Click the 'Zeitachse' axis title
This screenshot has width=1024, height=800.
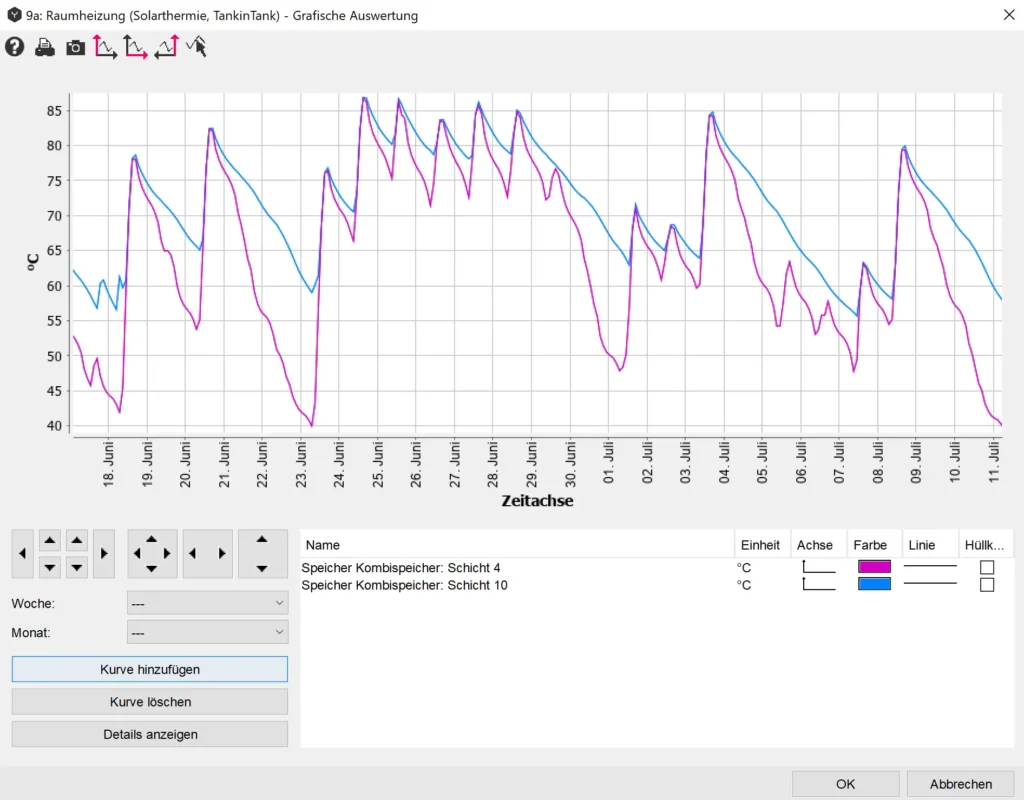(x=537, y=501)
